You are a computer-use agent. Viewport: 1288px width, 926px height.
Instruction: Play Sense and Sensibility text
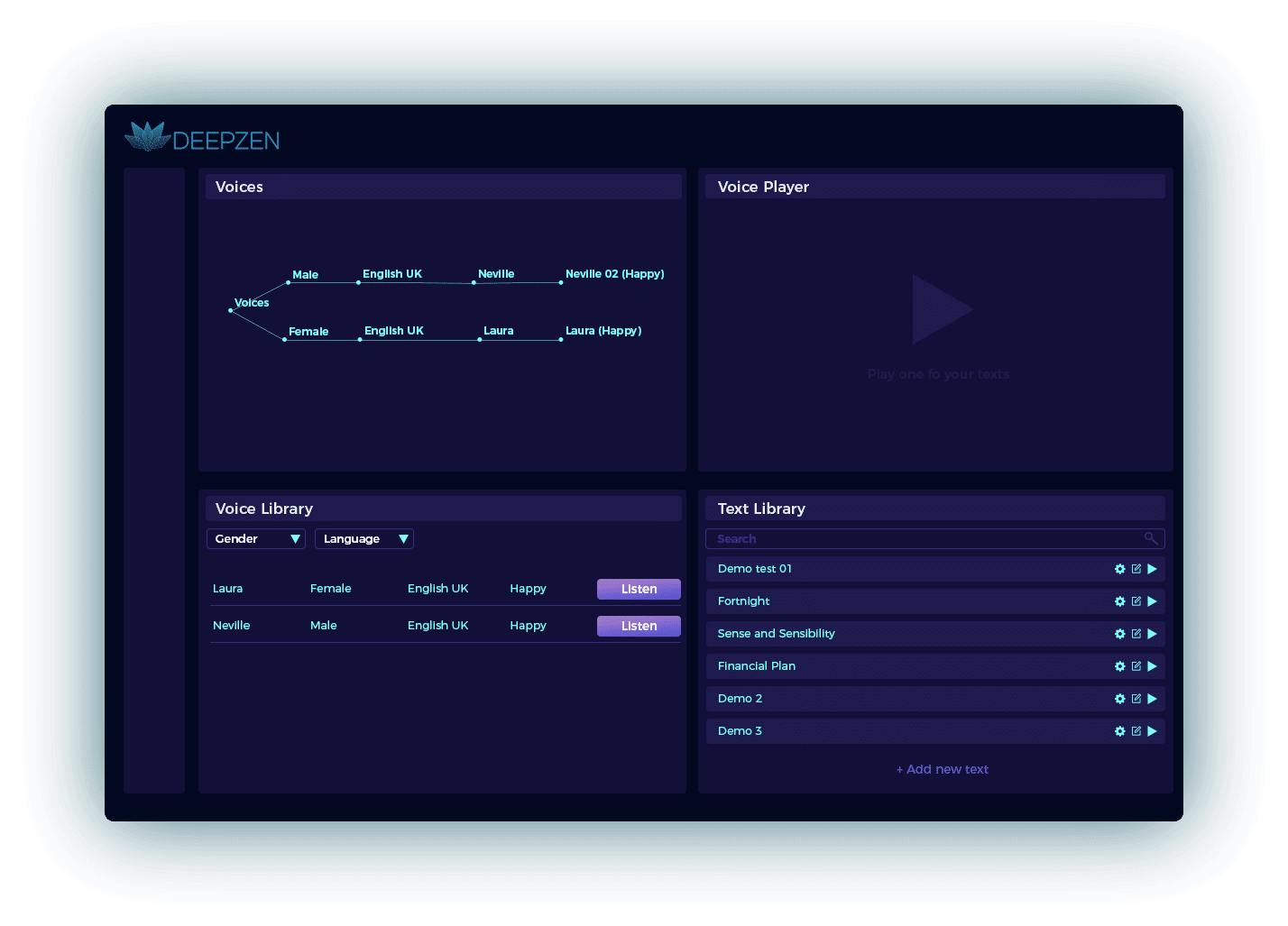click(x=1152, y=634)
